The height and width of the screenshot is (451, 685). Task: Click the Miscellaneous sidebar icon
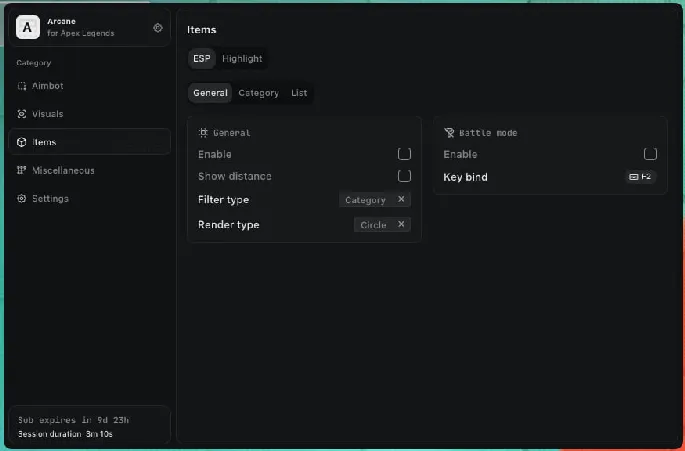pyautogui.click(x=22, y=170)
